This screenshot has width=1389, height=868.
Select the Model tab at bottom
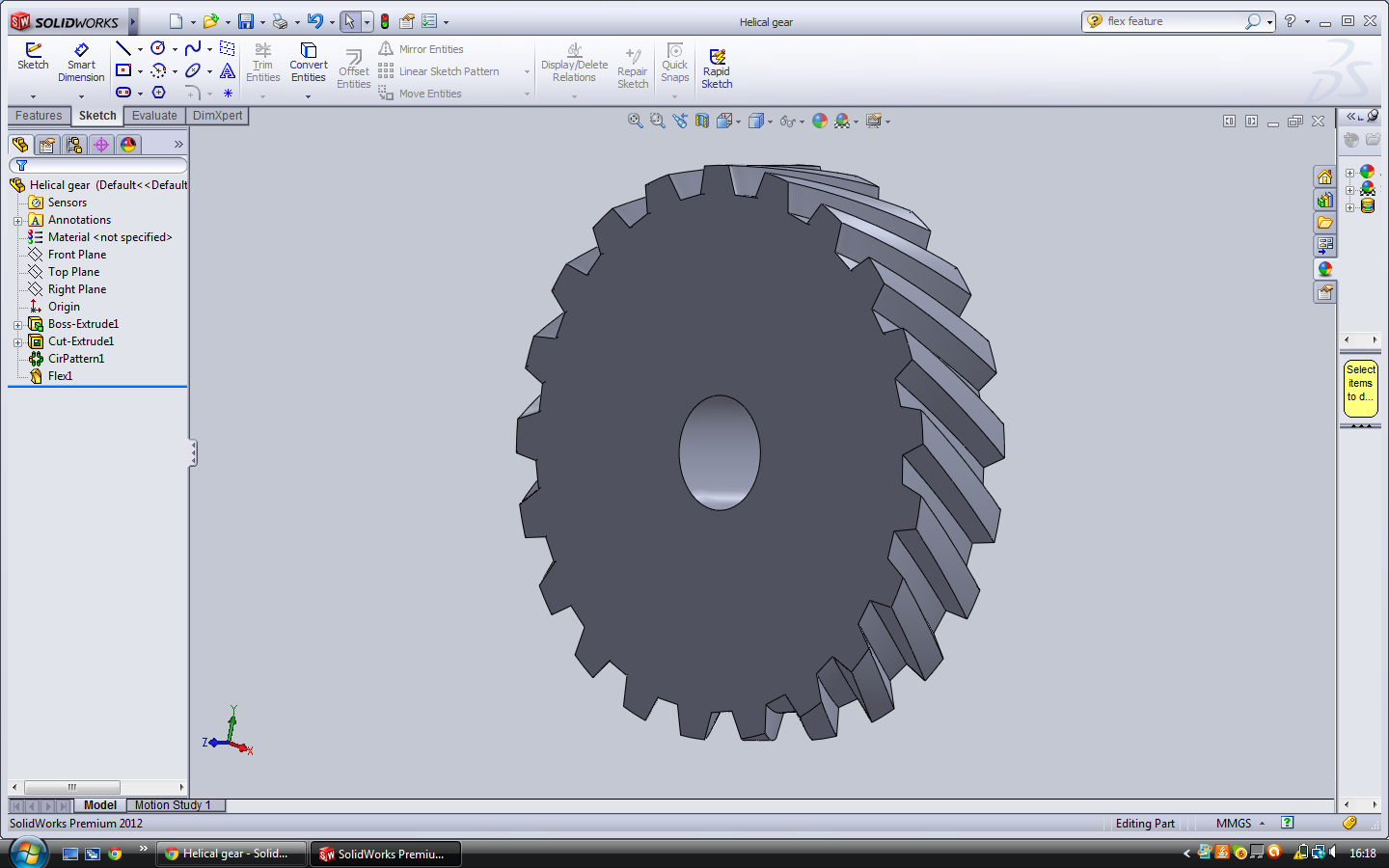pos(100,805)
